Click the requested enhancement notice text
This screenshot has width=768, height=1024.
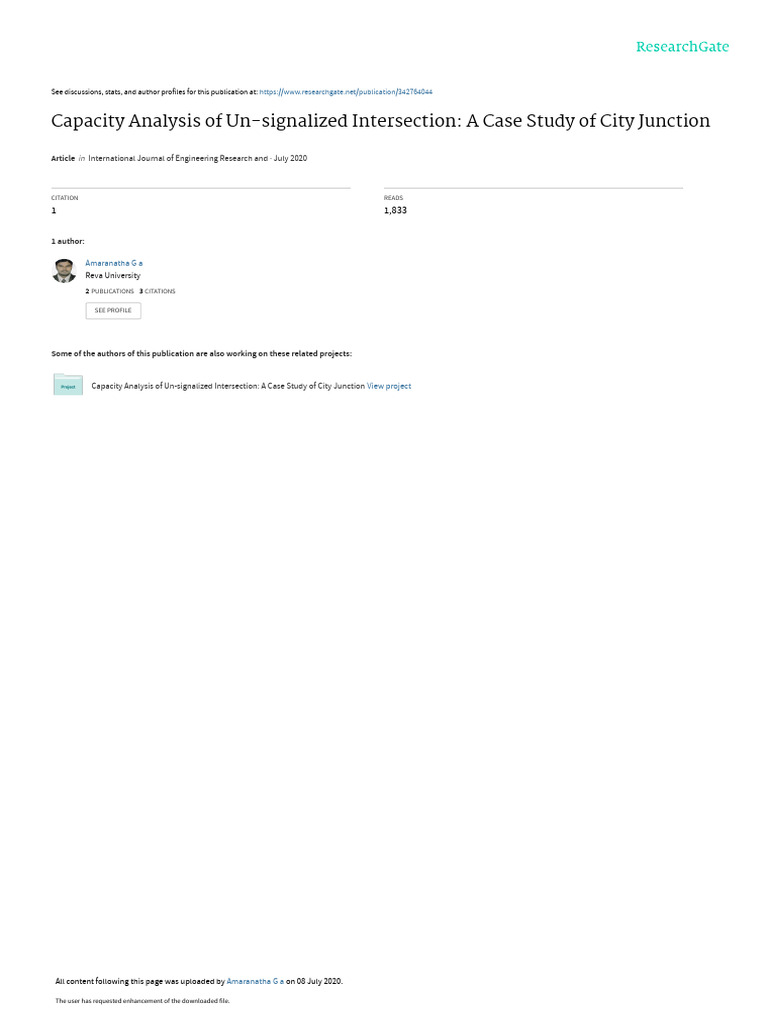pyautogui.click(x=142, y=1000)
